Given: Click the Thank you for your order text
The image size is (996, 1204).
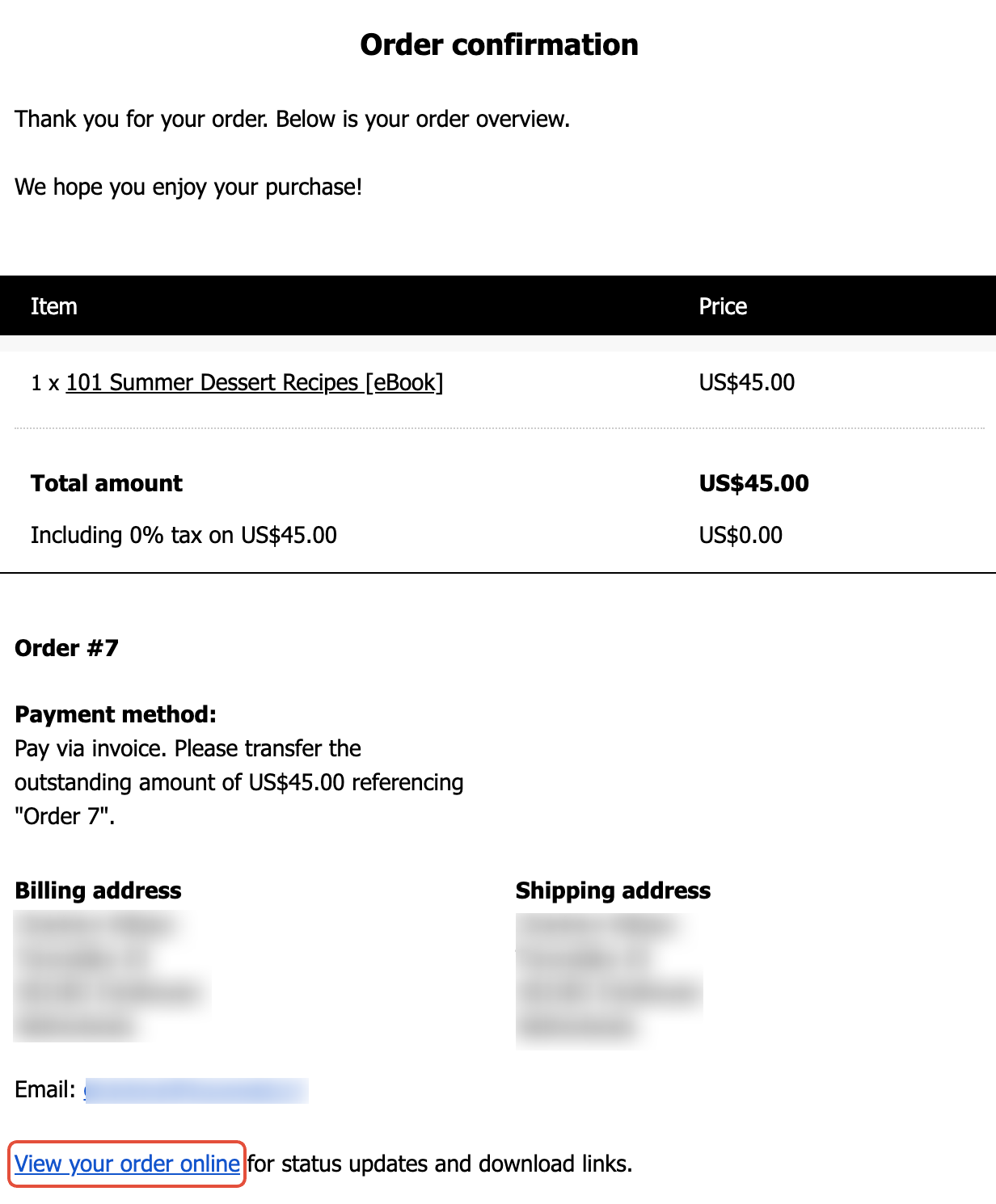Looking at the screenshot, I should (292, 120).
